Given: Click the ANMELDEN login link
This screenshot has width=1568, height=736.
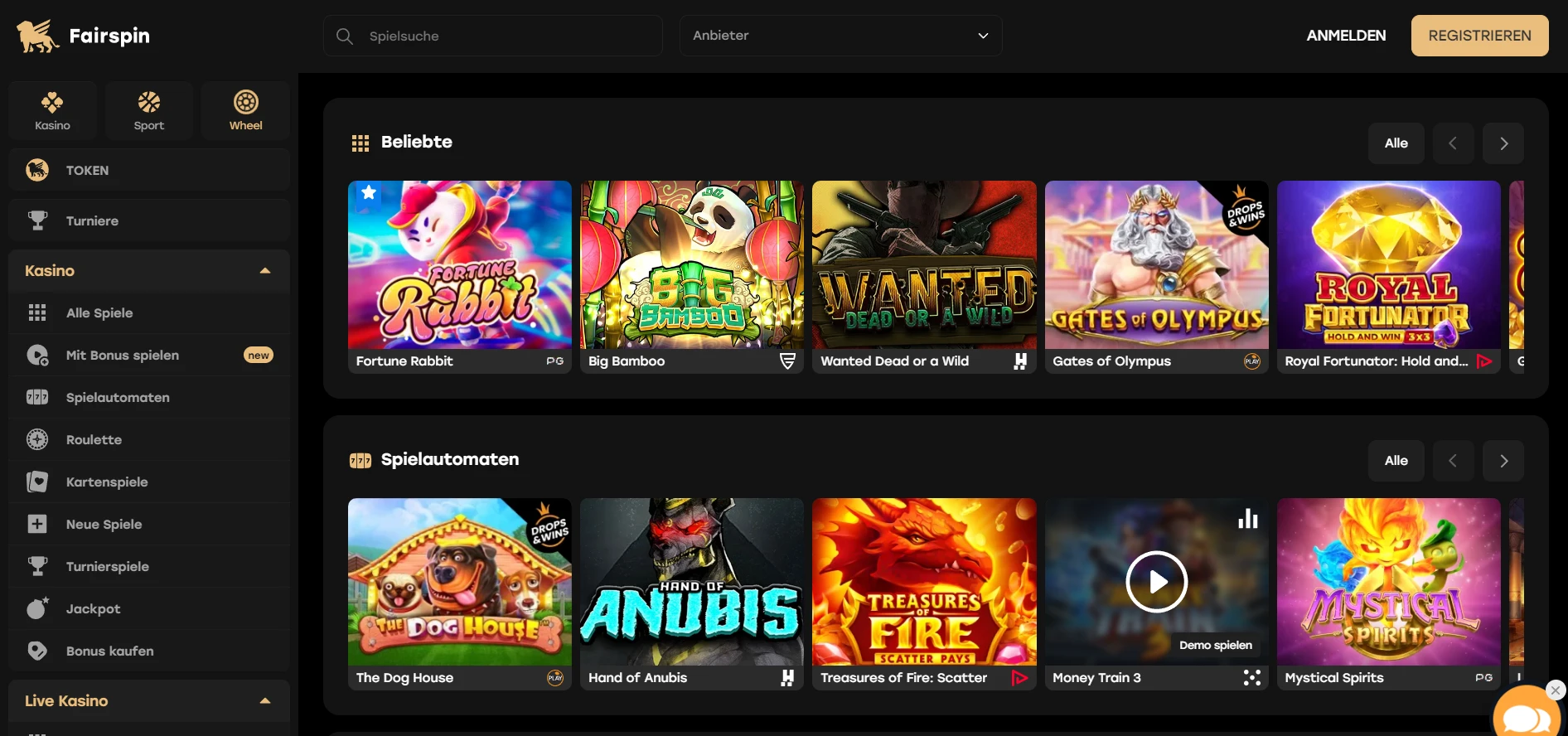Looking at the screenshot, I should click(1346, 36).
